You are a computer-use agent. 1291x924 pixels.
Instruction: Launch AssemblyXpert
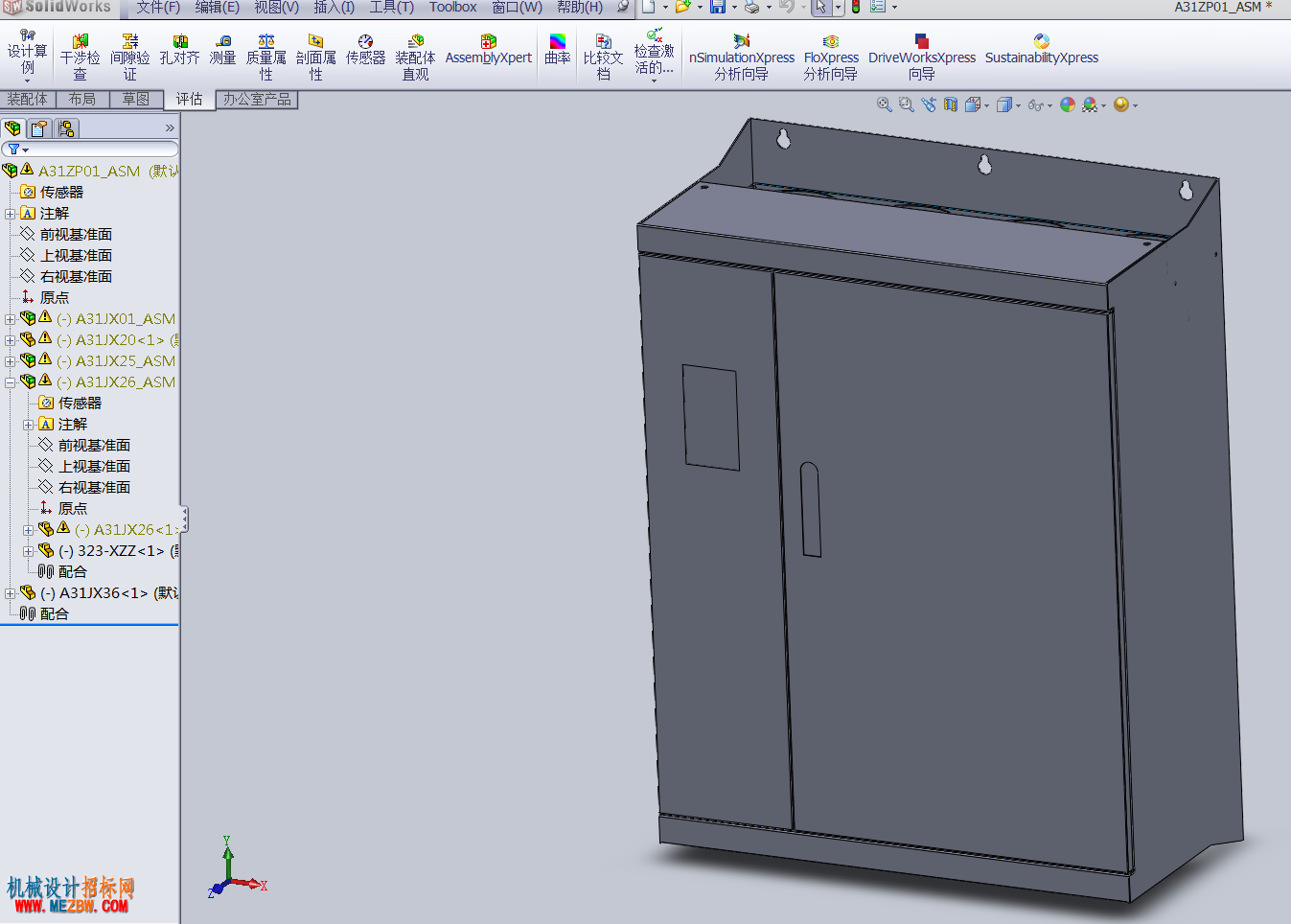click(x=489, y=50)
